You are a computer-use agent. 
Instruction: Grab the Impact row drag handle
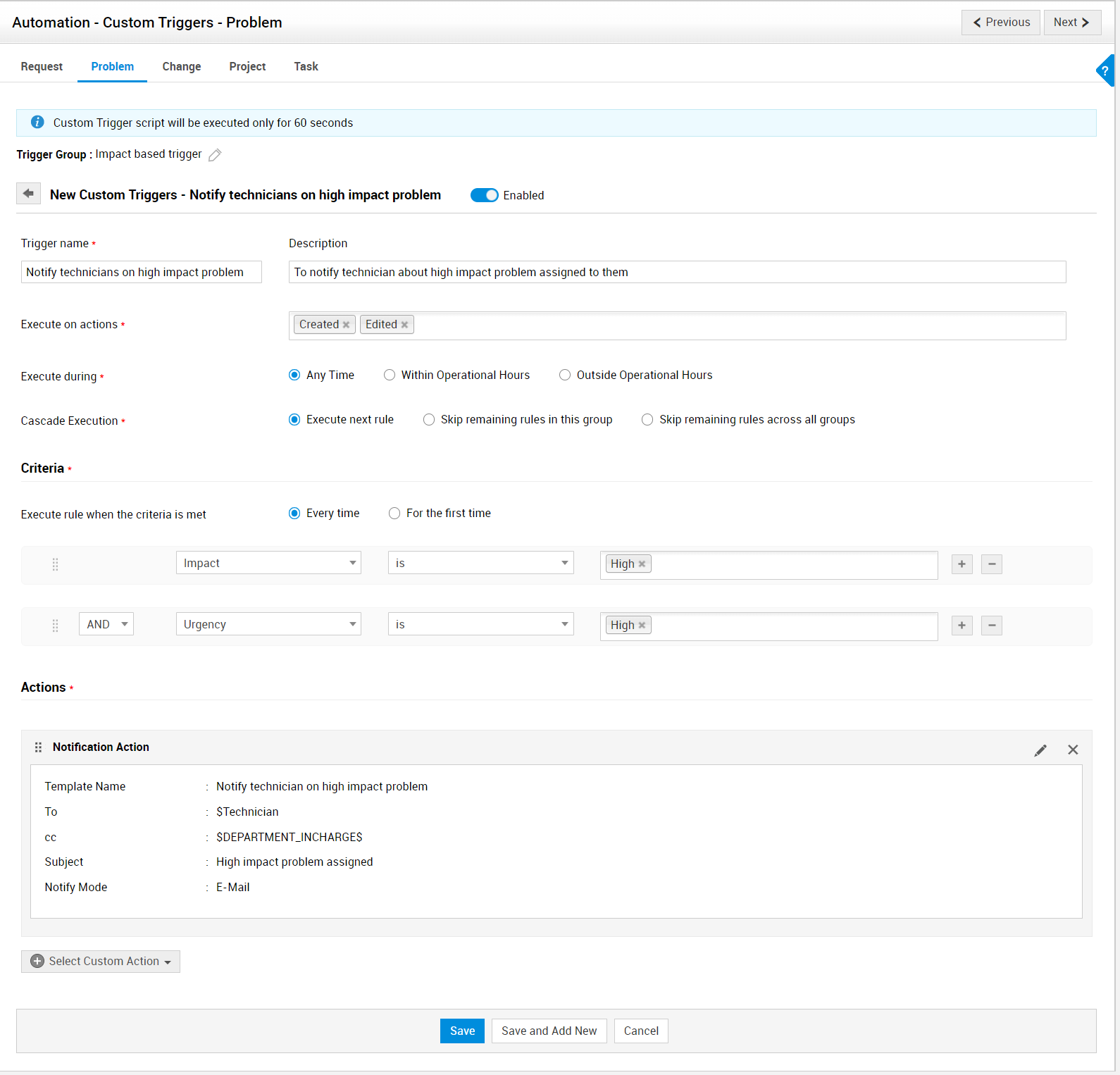click(55, 564)
